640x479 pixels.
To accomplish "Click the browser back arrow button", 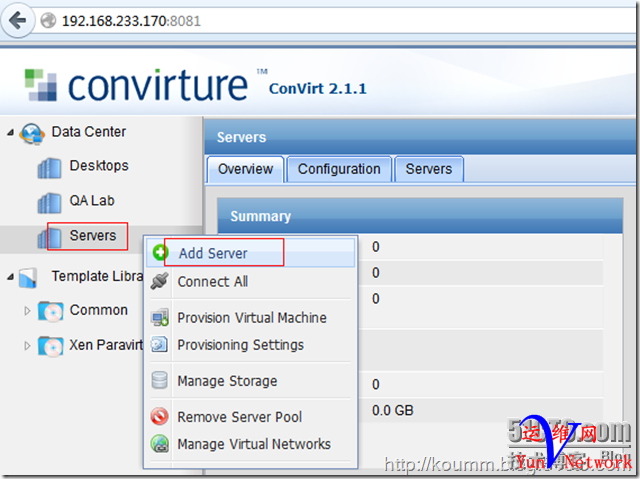I will (18, 20).
